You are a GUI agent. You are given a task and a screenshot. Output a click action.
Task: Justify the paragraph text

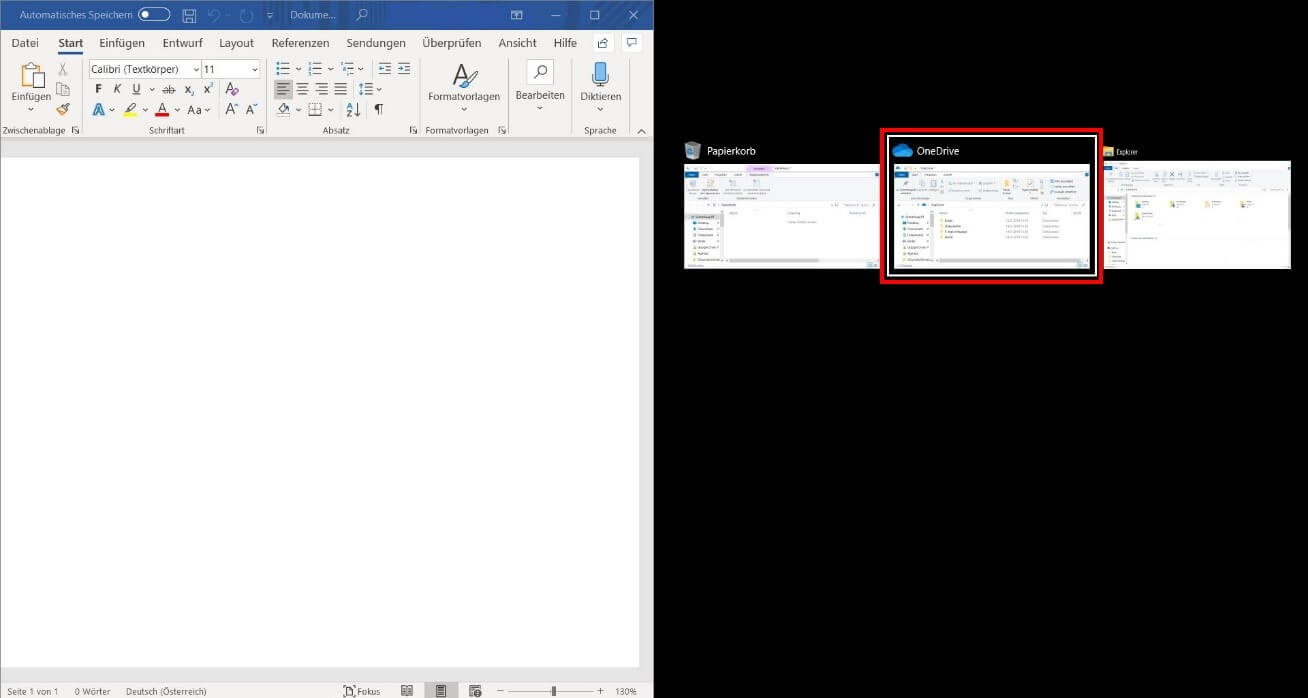coord(340,89)
